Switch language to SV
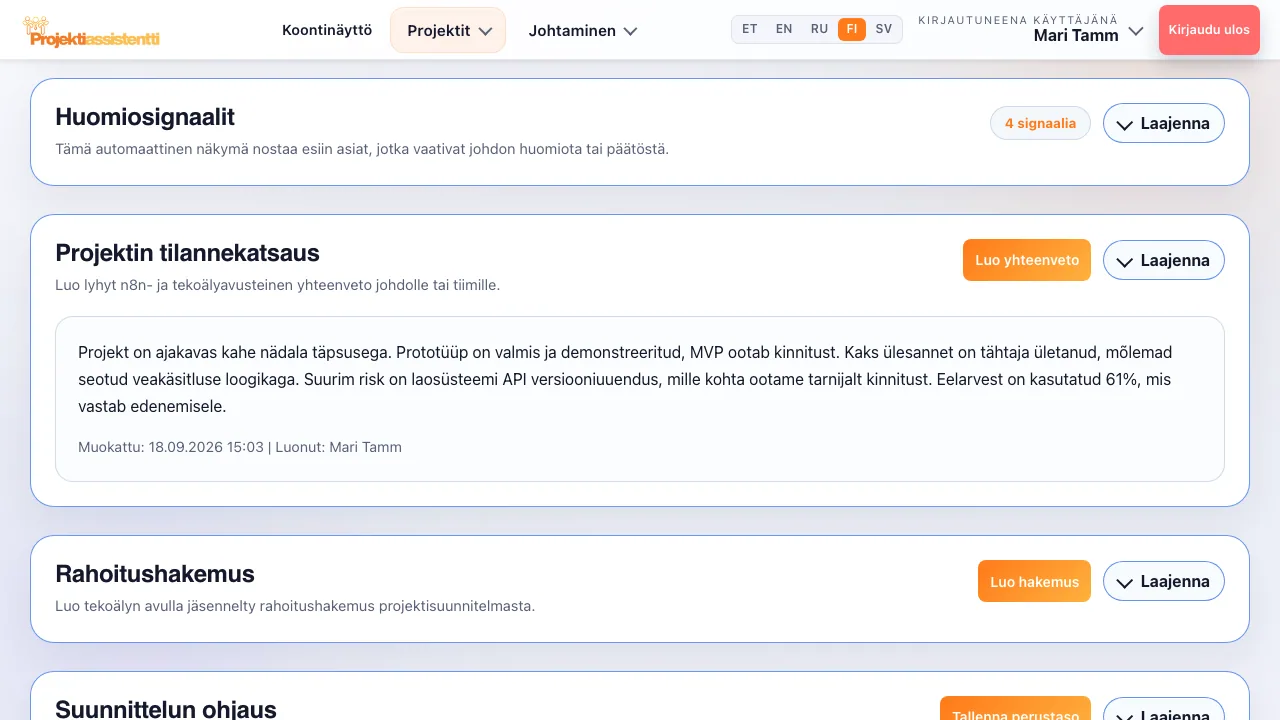Screen dimensions: 1280x720 884,29
